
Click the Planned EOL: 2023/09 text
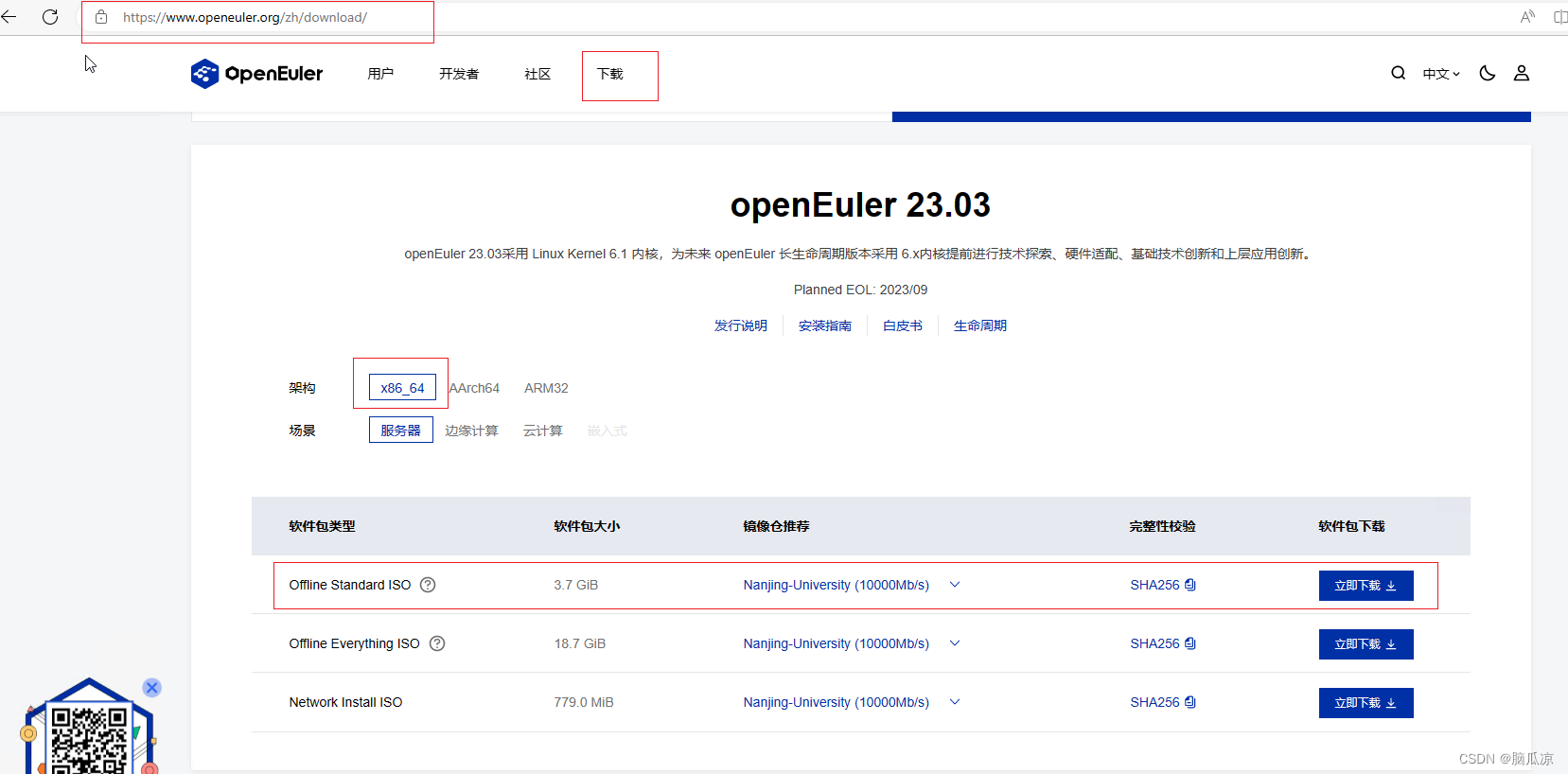[860, 290]
